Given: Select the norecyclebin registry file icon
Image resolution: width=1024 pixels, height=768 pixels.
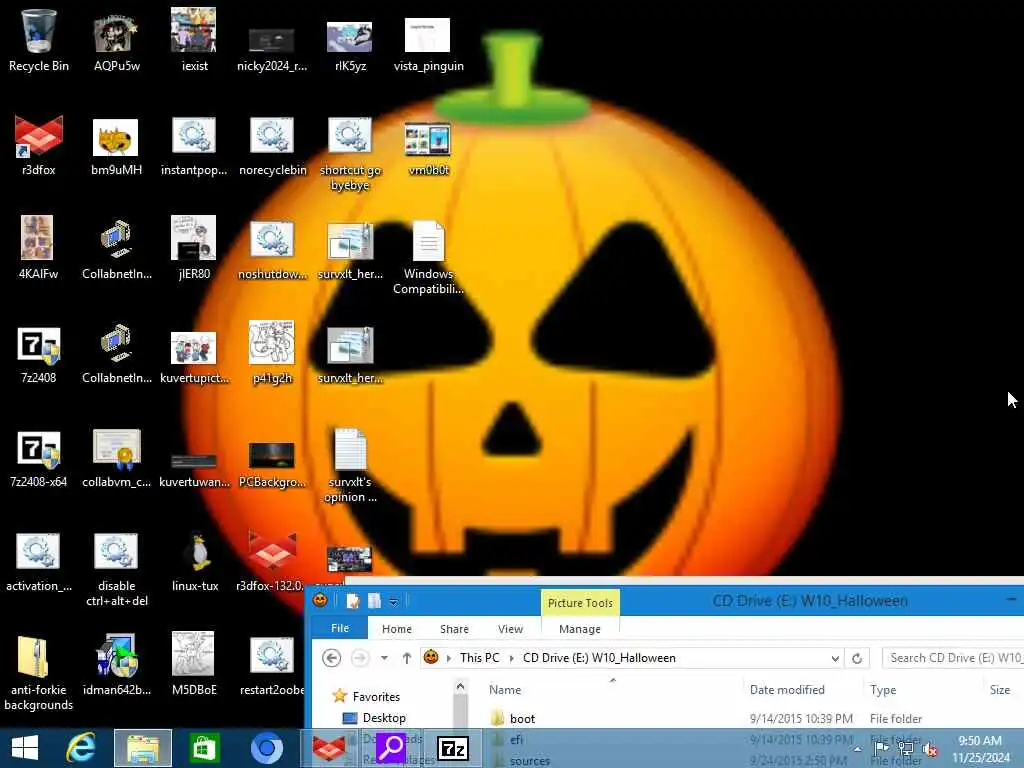Looking at the screenshot, I should [x=272, y=145].
